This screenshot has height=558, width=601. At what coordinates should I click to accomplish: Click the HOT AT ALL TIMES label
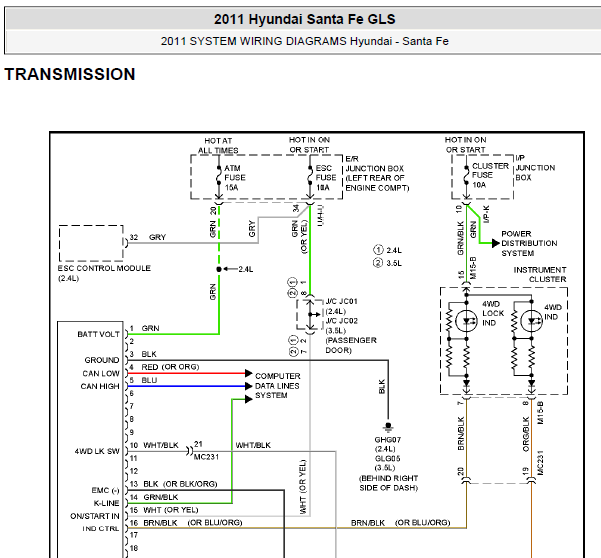point(218,146)
